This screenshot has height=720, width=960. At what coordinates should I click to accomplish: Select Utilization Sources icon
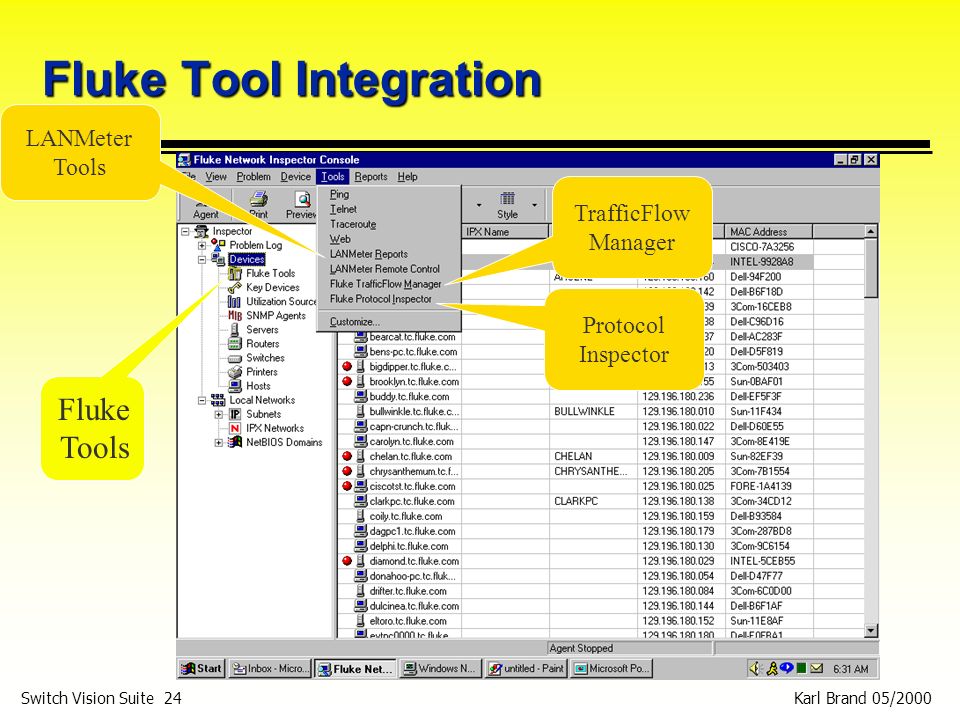(x=235, y=301)
